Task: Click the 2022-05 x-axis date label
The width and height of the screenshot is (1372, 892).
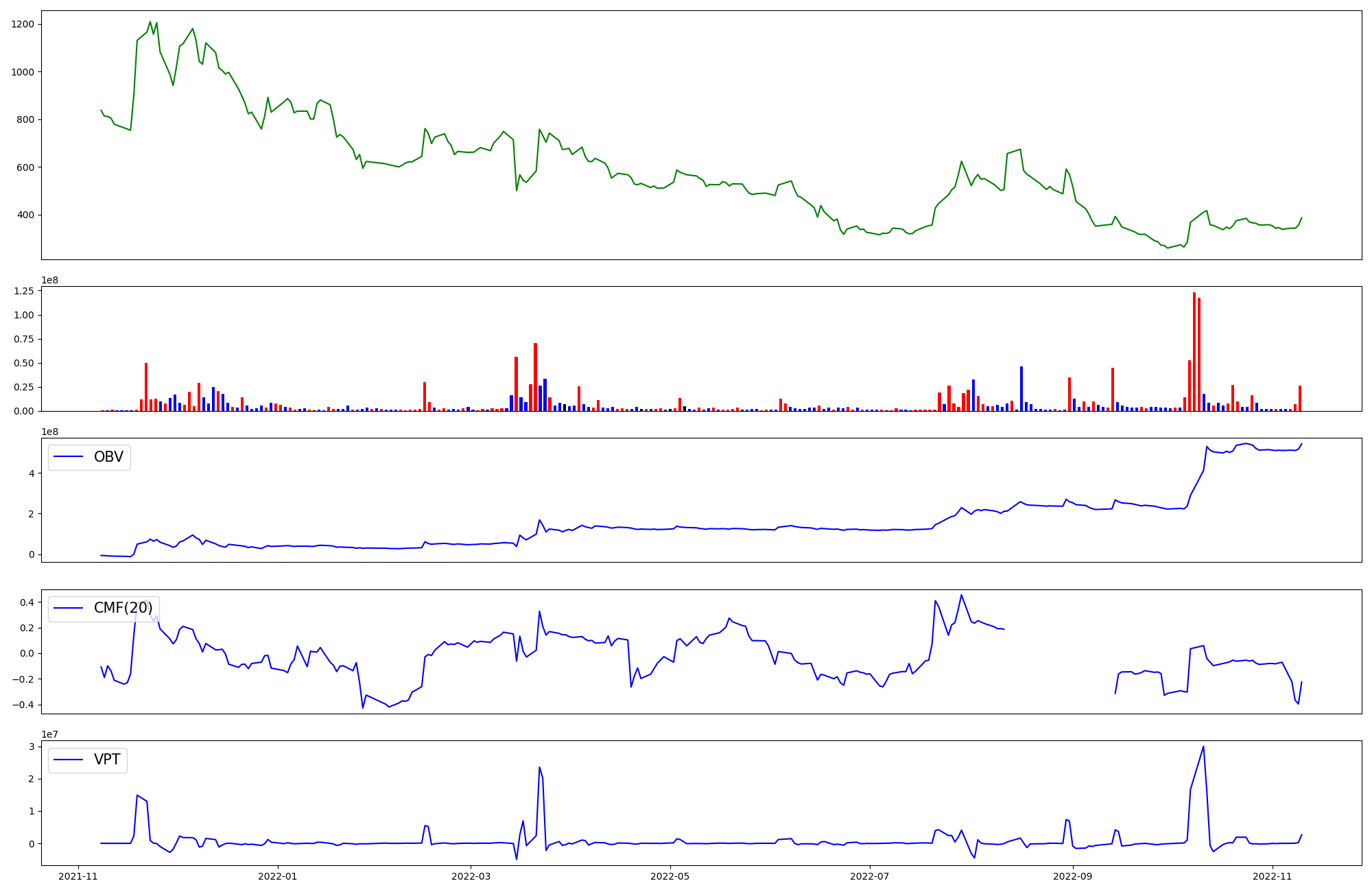Action: 670,876
